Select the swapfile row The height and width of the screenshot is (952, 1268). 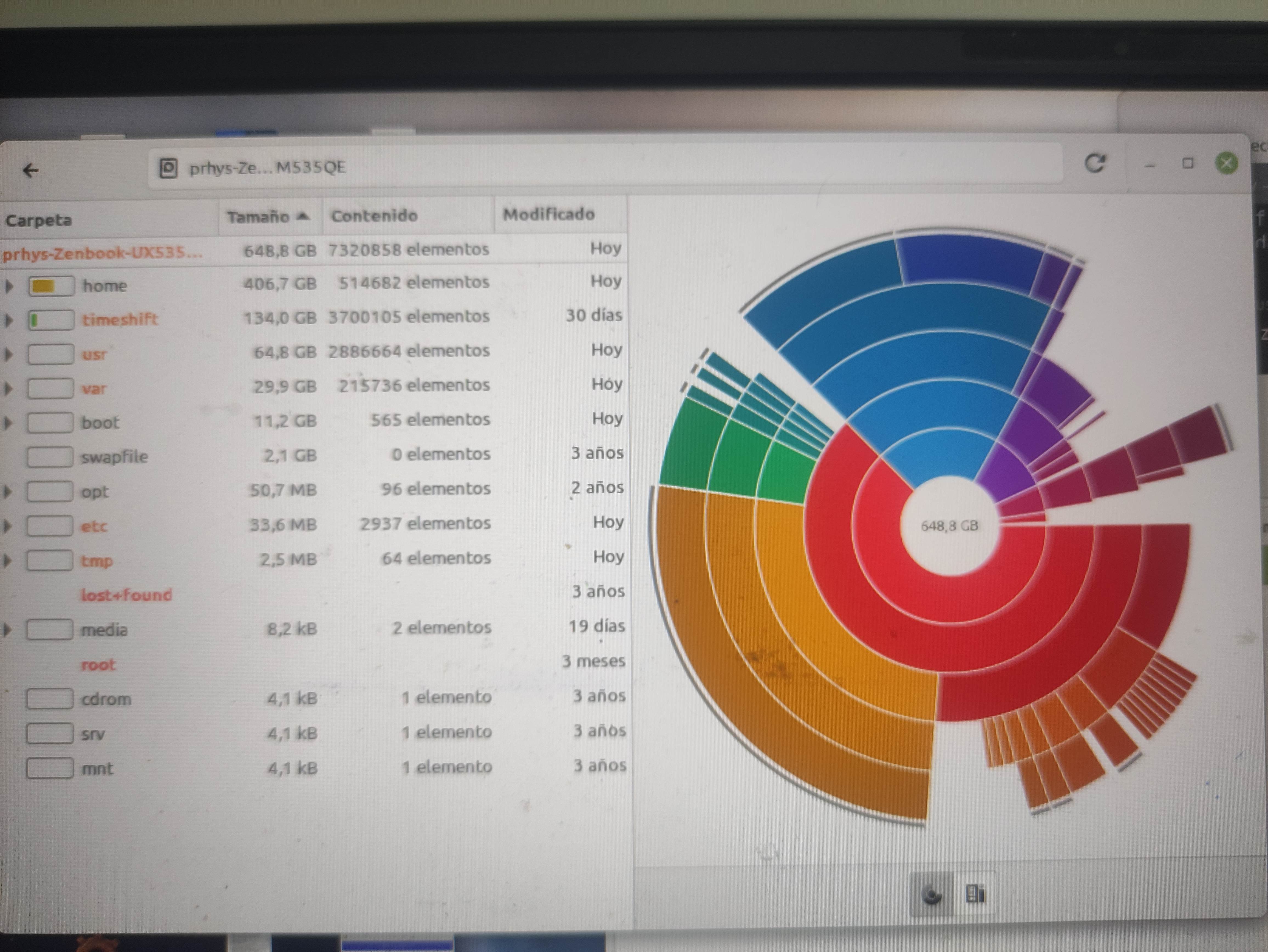click(x=114, y=457)
